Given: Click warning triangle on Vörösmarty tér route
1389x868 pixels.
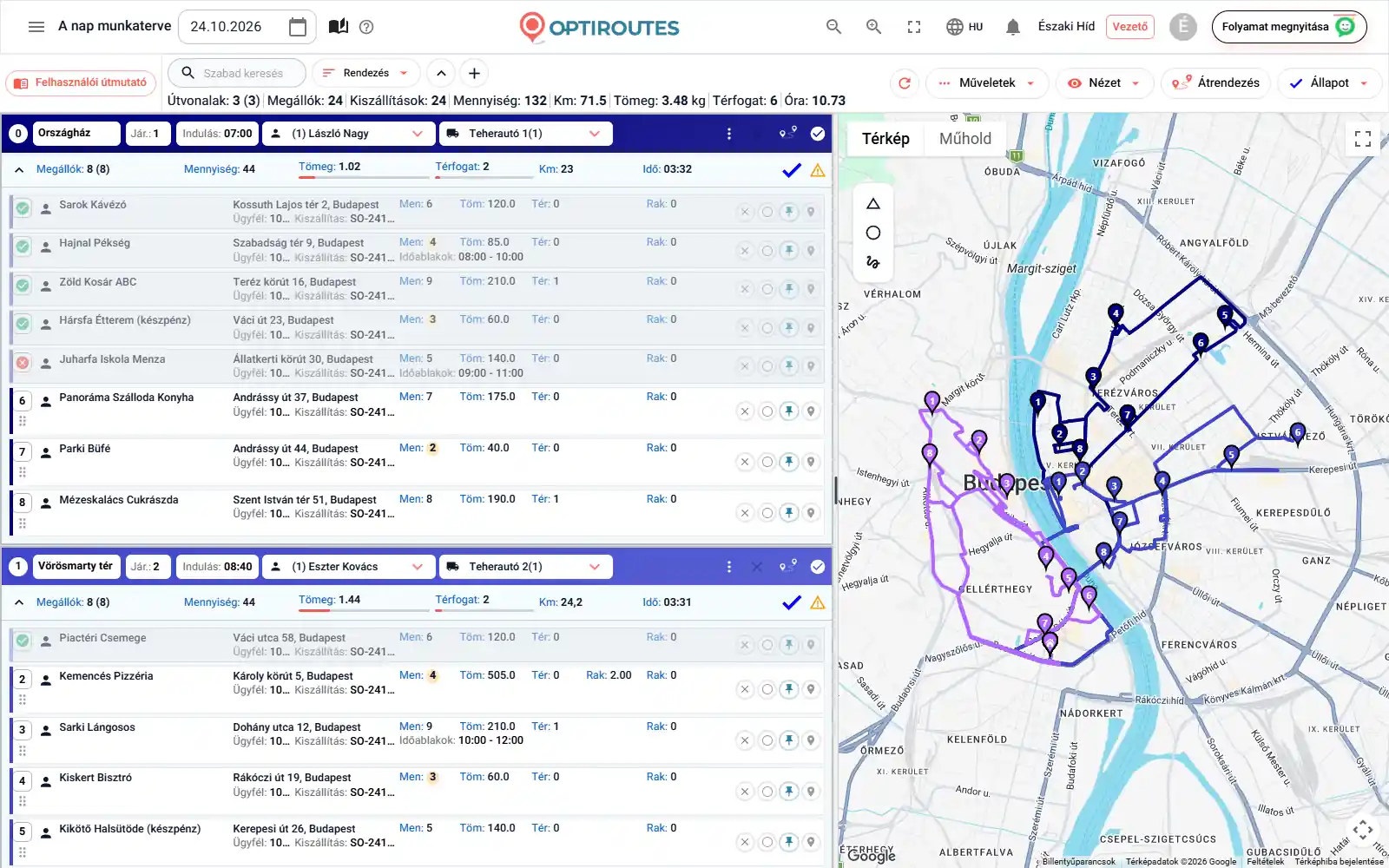Looking at the screenshot, I should 818,603.
